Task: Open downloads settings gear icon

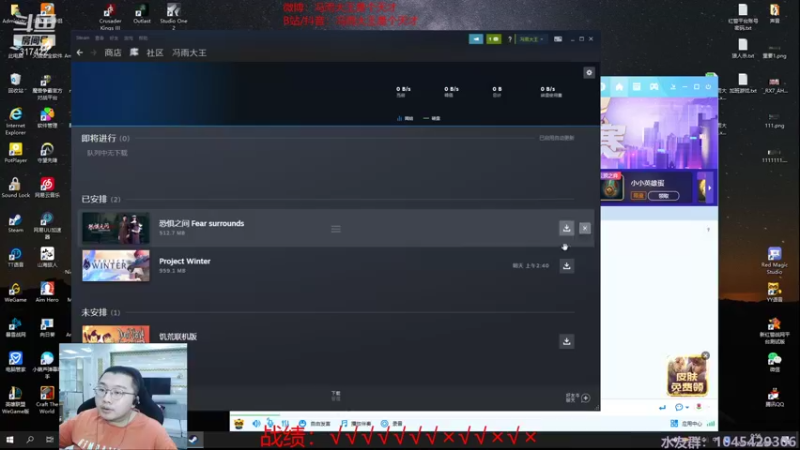Action: point(589,72)
